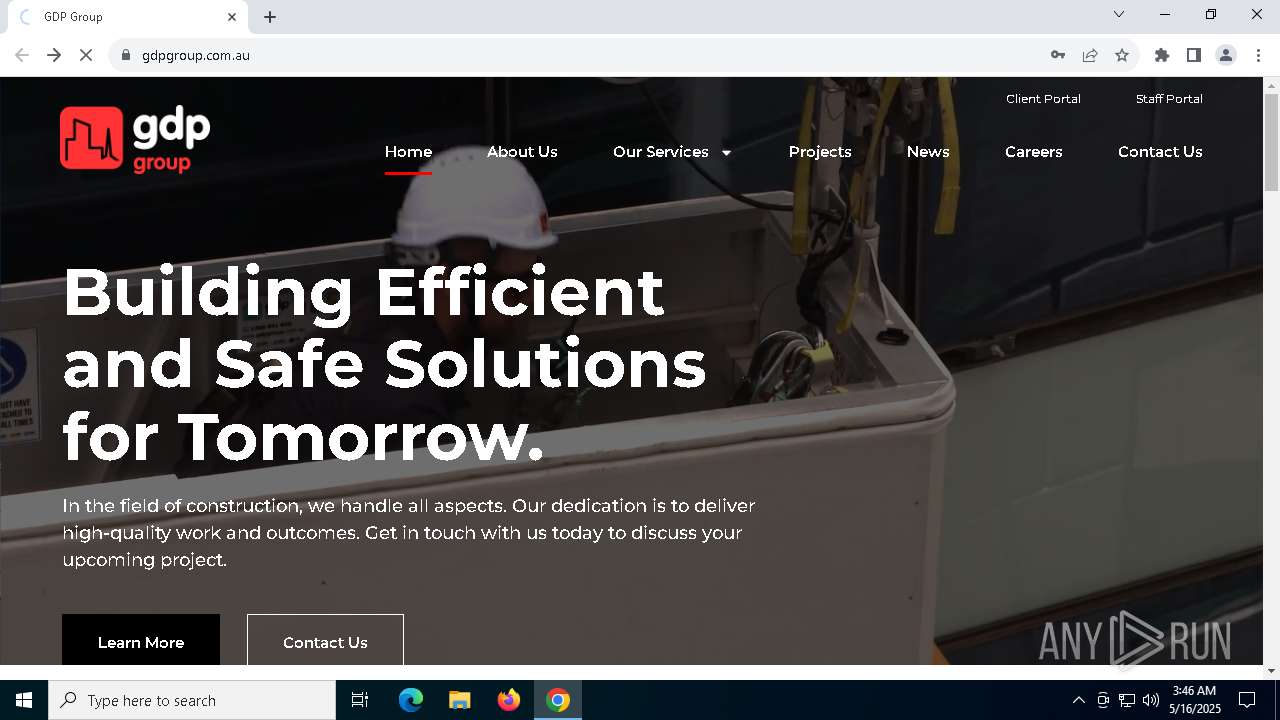
Task: Open tab search chevron
Action: (x=1119, y=14)
